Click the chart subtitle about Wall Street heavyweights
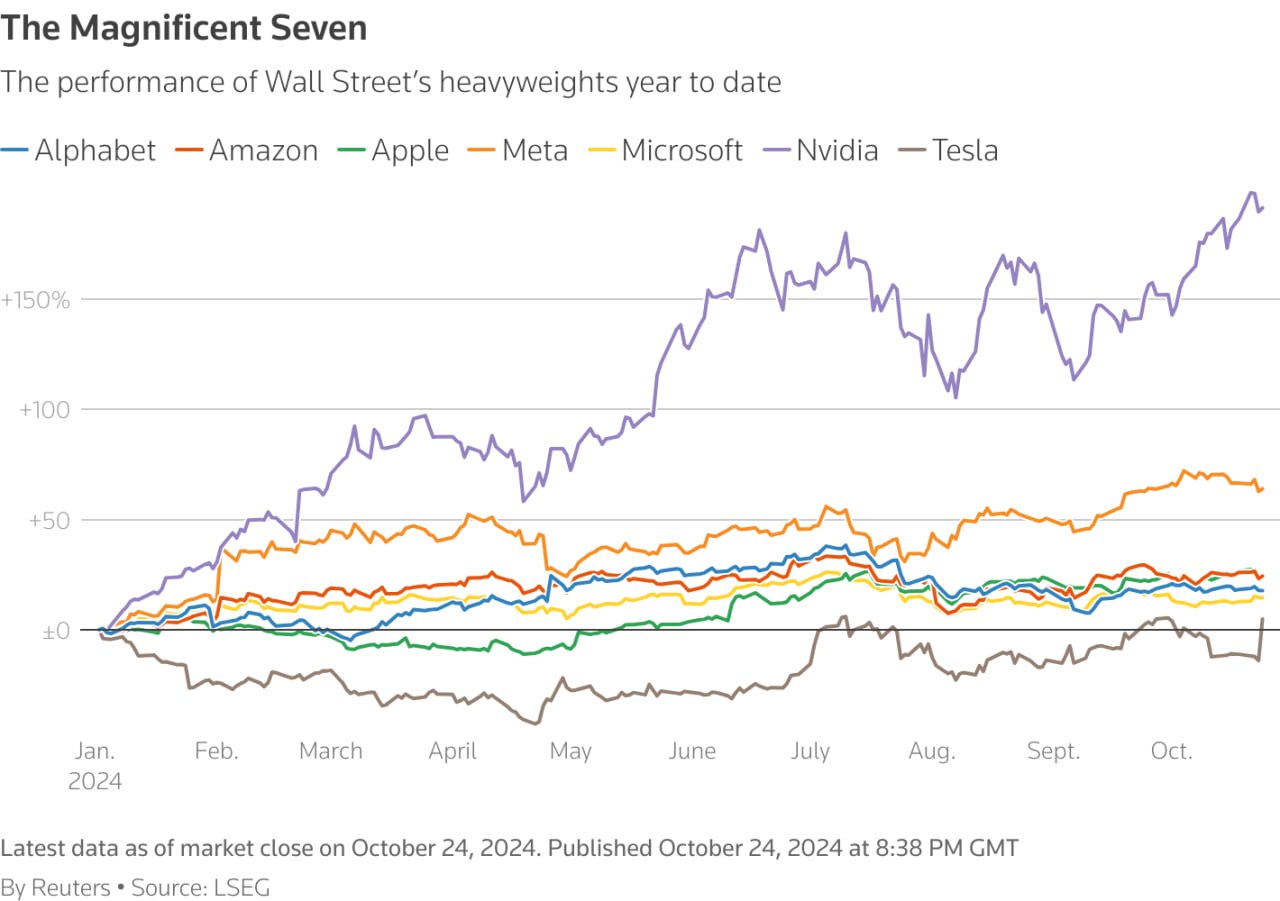Viewport: 1280px width, 901px height. [391, 82]
